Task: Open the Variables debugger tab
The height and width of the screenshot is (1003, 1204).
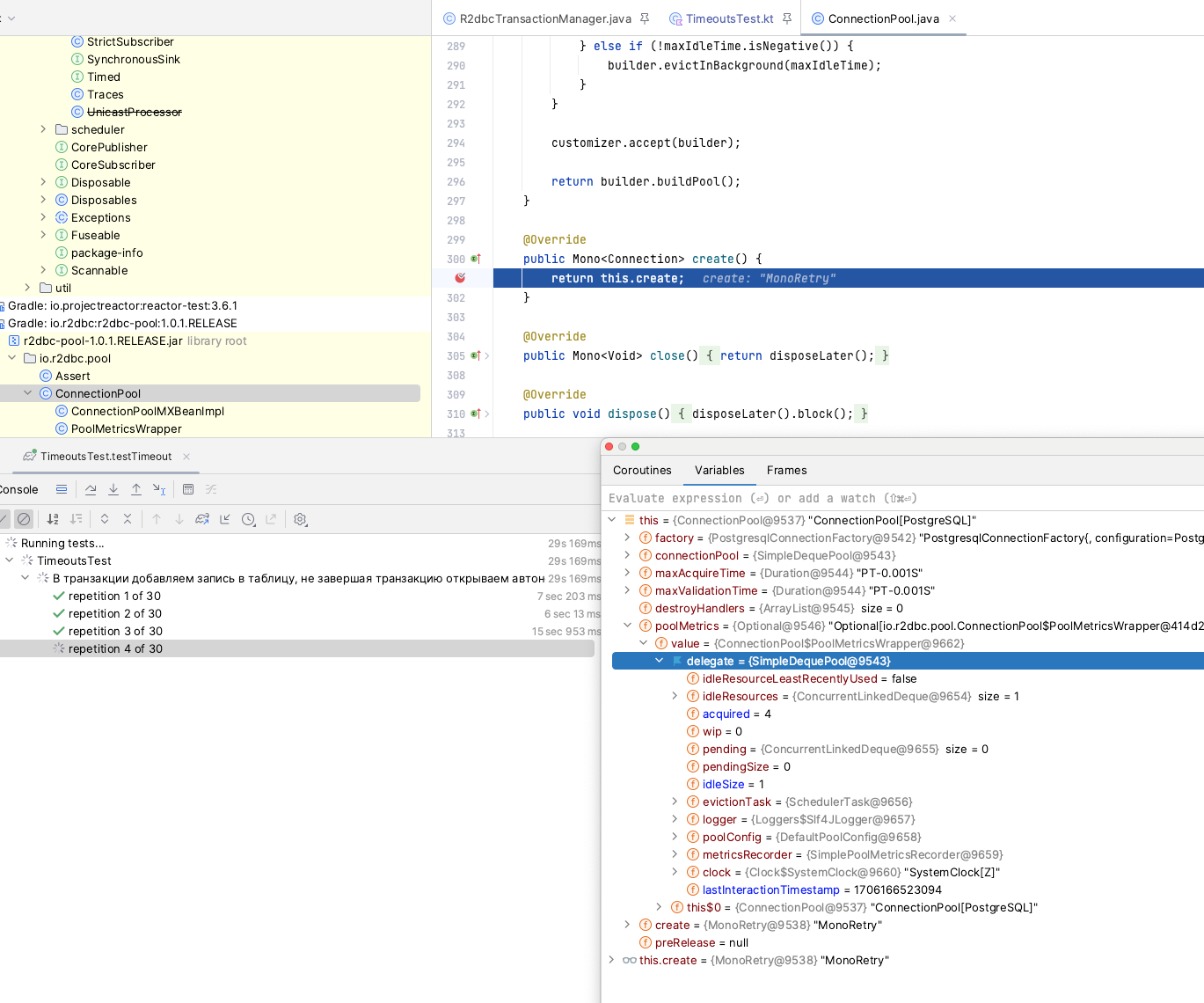Action: tap(719, 471)
